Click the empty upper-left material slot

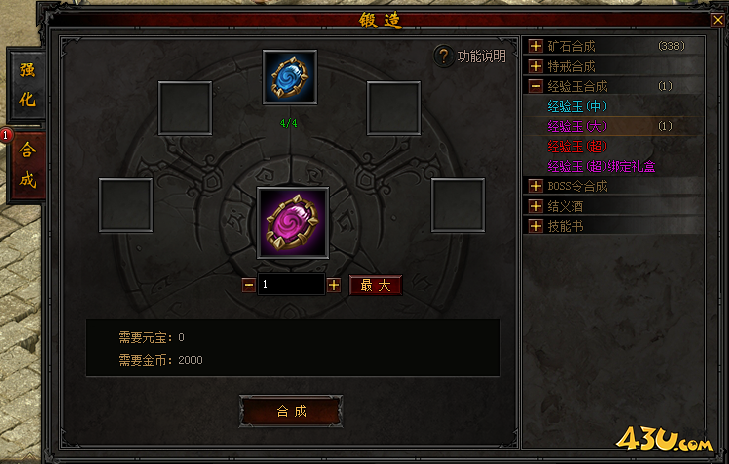pyautogui.click(x=185, y=108)
